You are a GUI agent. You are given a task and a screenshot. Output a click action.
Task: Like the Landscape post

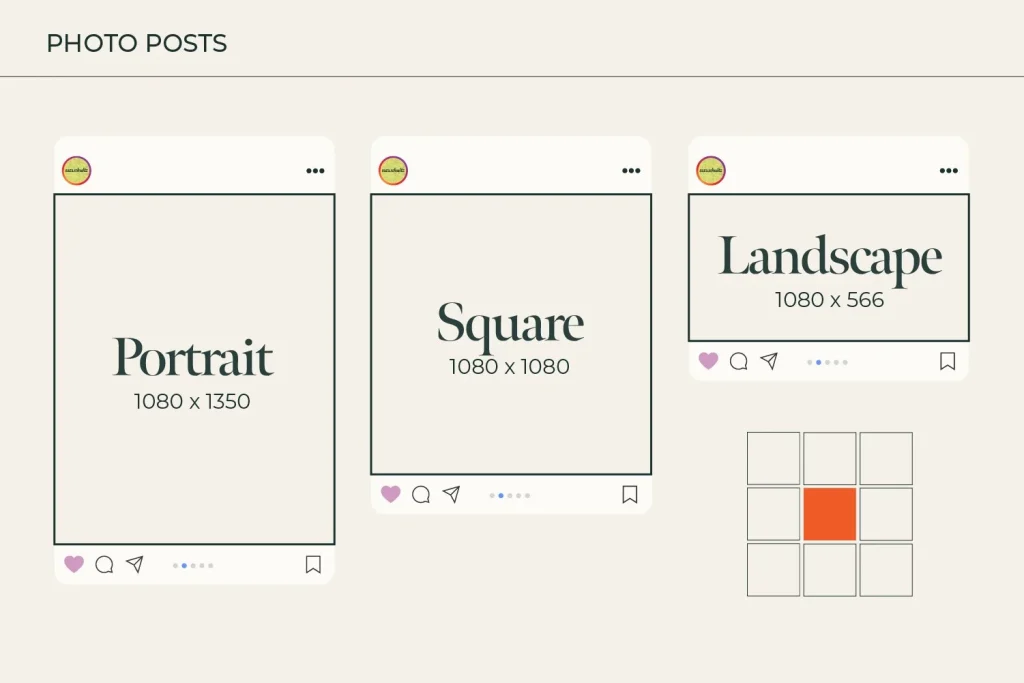click(x=708, y=361)
